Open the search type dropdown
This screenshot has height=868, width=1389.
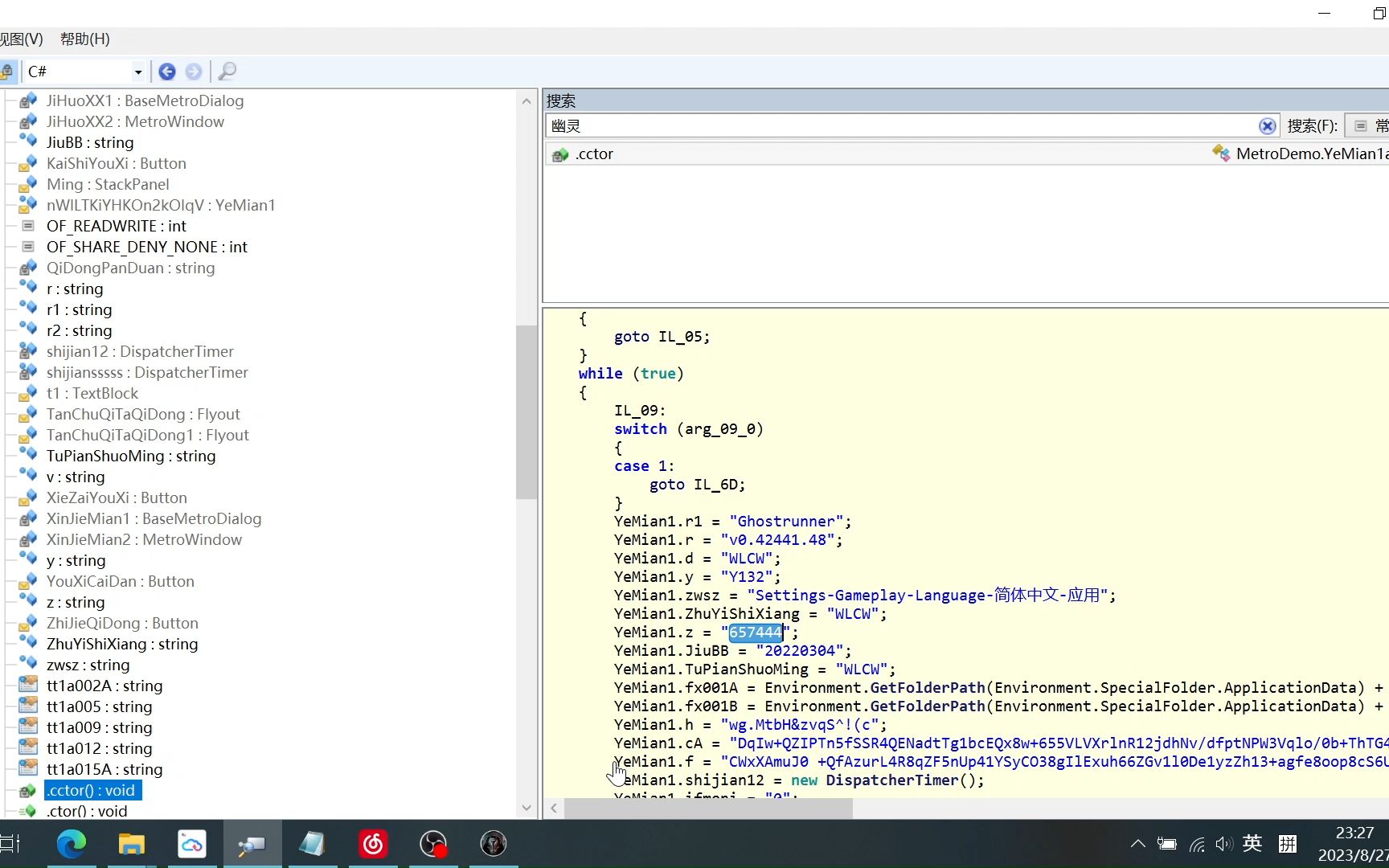pos(1368,126)
